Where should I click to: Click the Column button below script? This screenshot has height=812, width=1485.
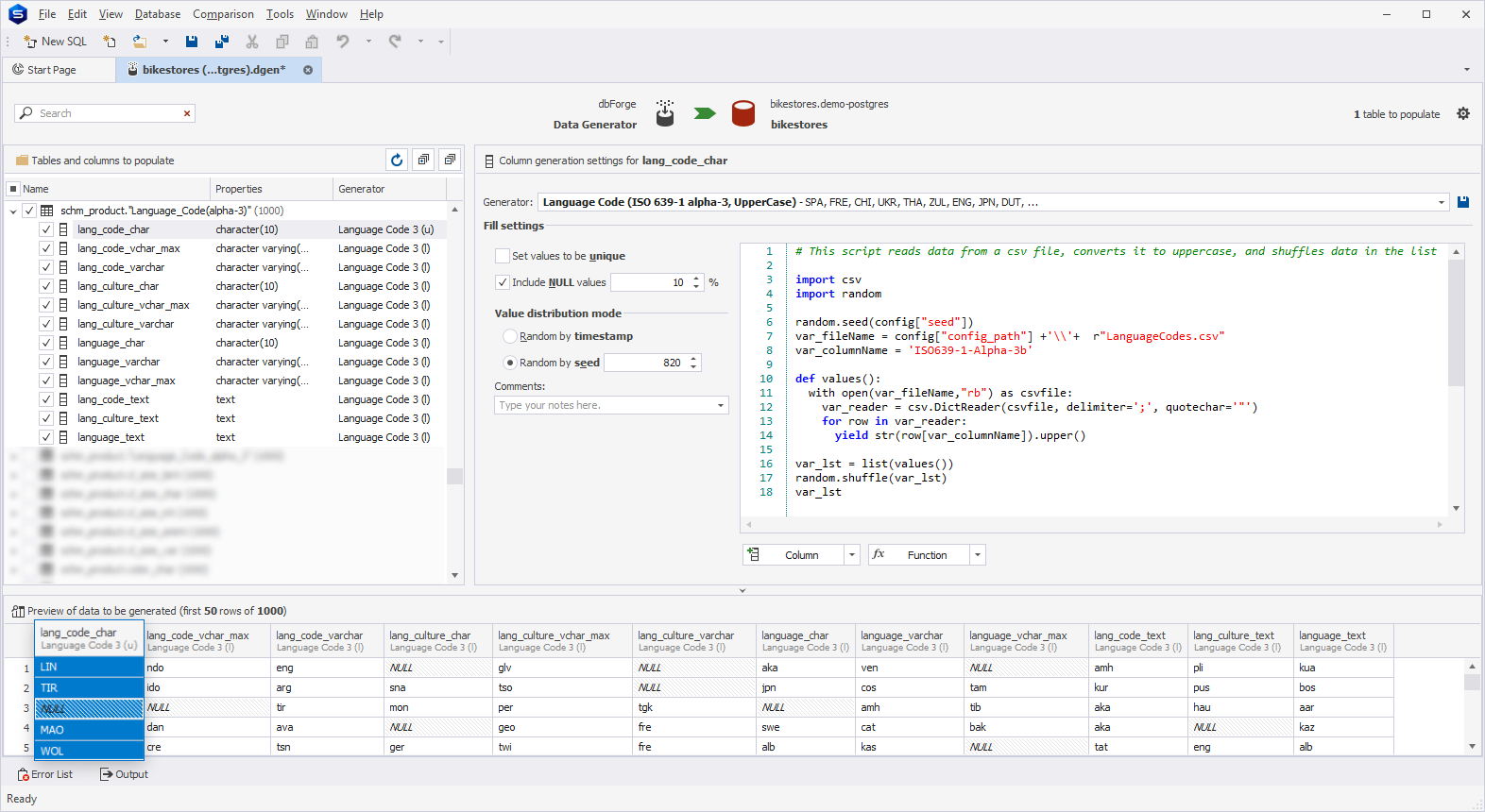[x=792, y=555]
